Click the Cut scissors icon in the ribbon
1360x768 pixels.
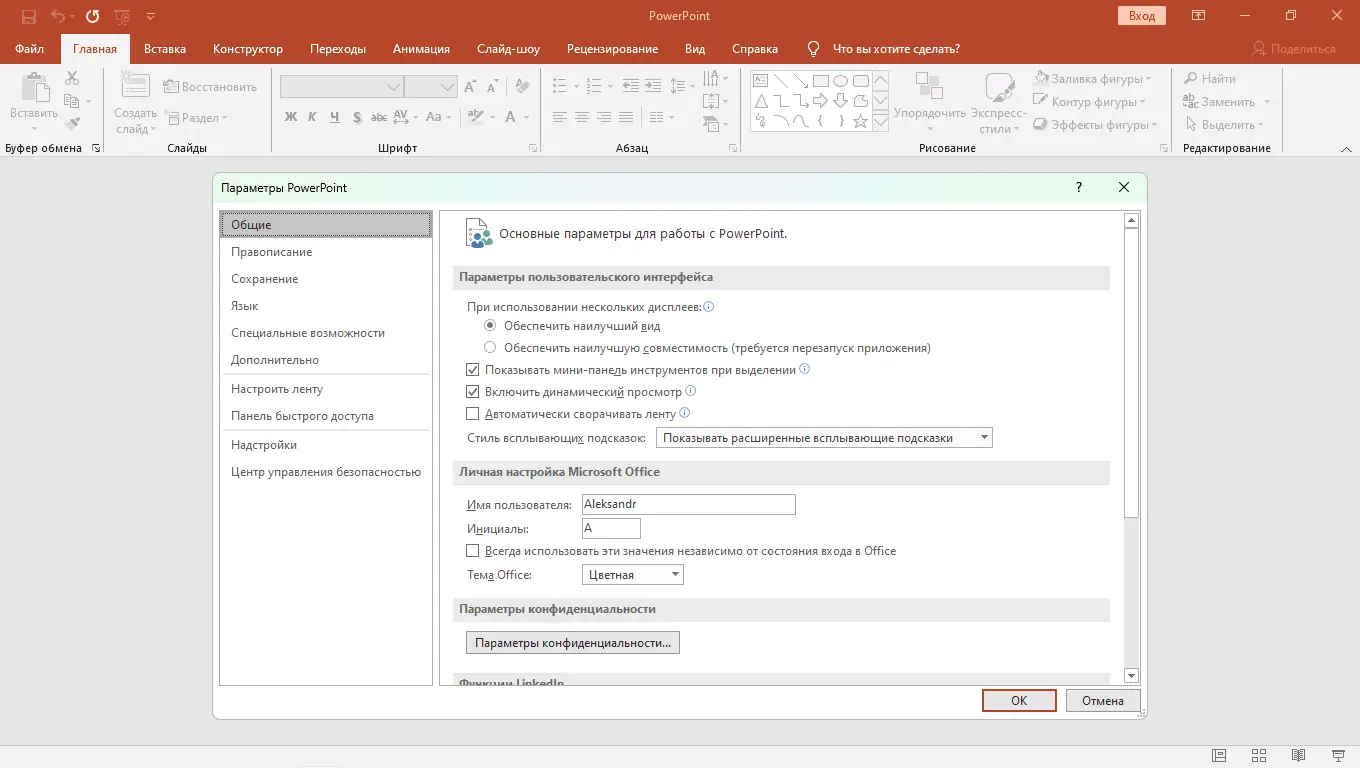(72, 78)
